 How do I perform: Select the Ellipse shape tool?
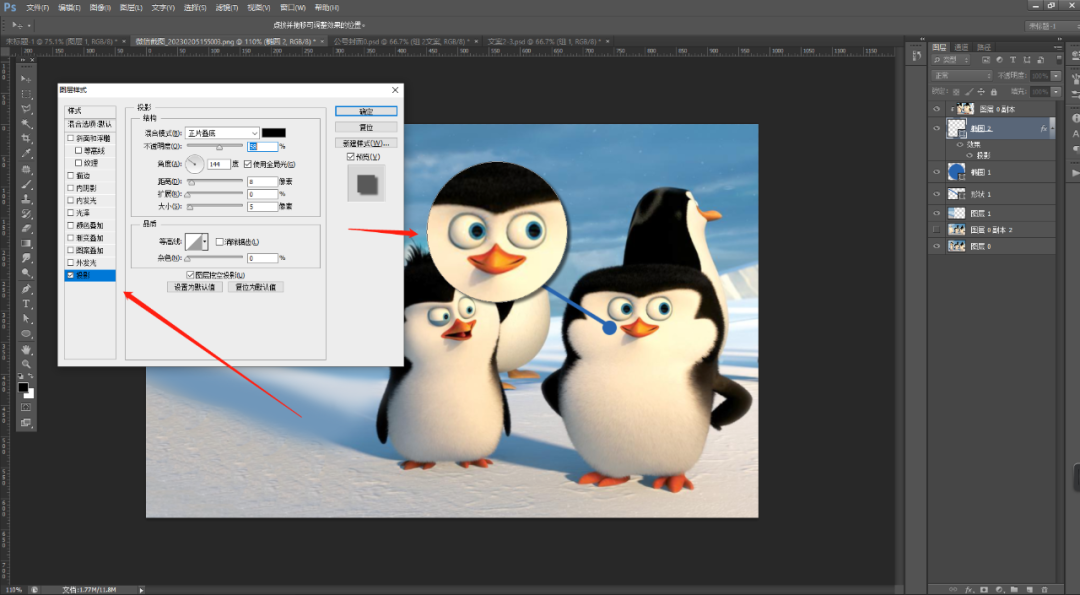tap(25, 334)
